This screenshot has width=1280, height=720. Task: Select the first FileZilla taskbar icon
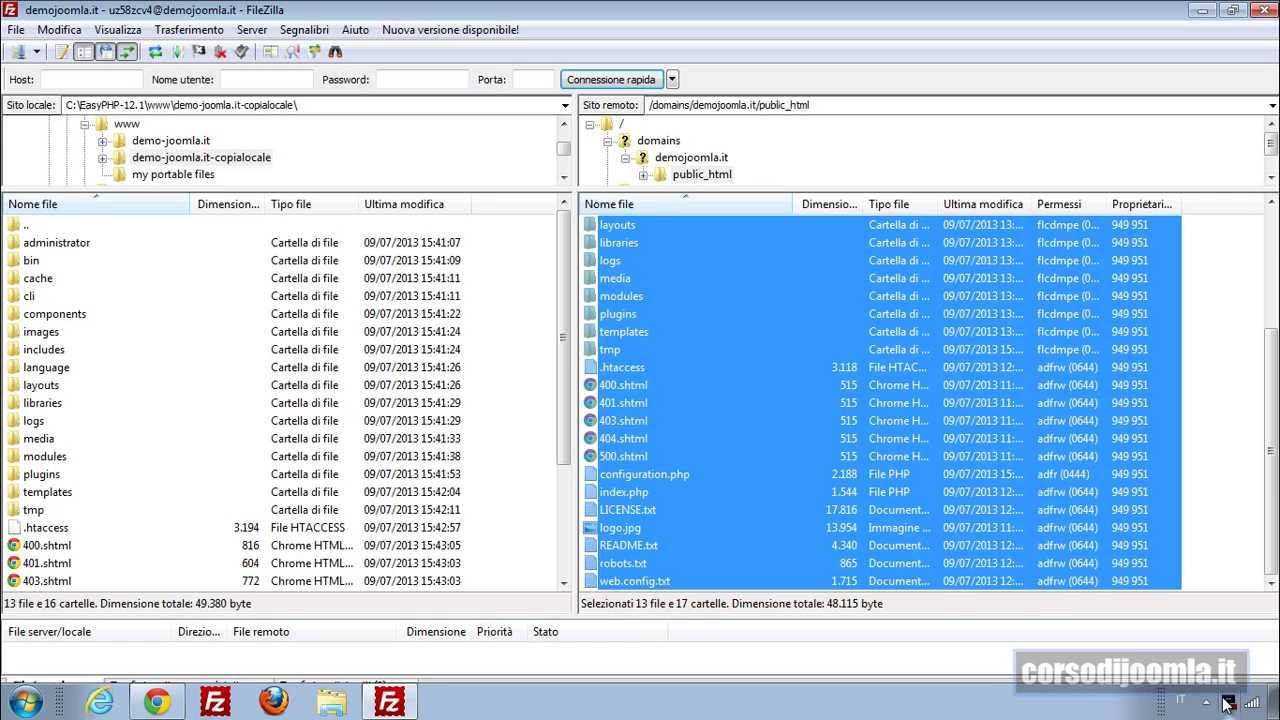tap(215, 702)
